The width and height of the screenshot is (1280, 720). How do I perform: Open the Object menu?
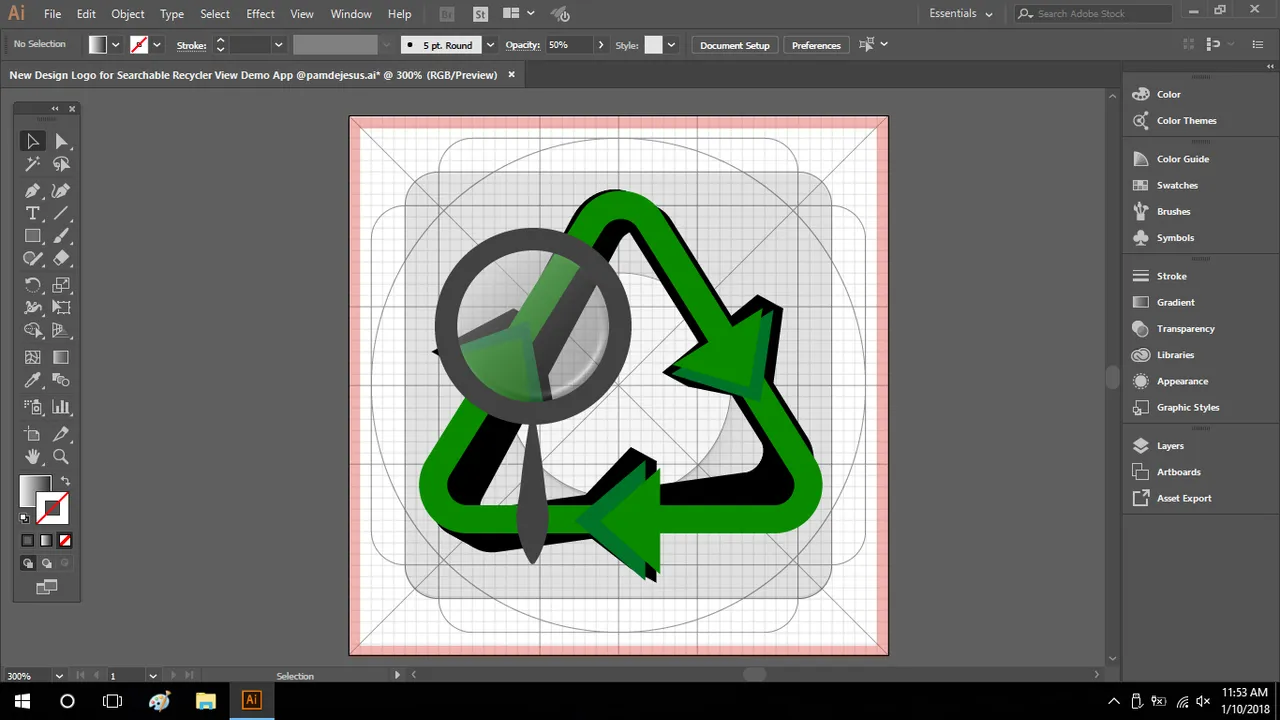coord(127,14)
